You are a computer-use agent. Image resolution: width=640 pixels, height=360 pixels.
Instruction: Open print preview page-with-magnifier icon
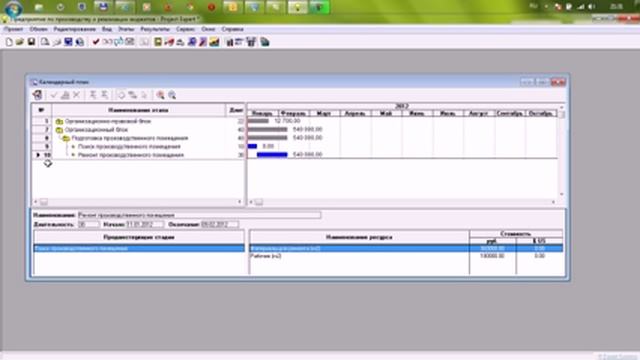coord(45,42)
